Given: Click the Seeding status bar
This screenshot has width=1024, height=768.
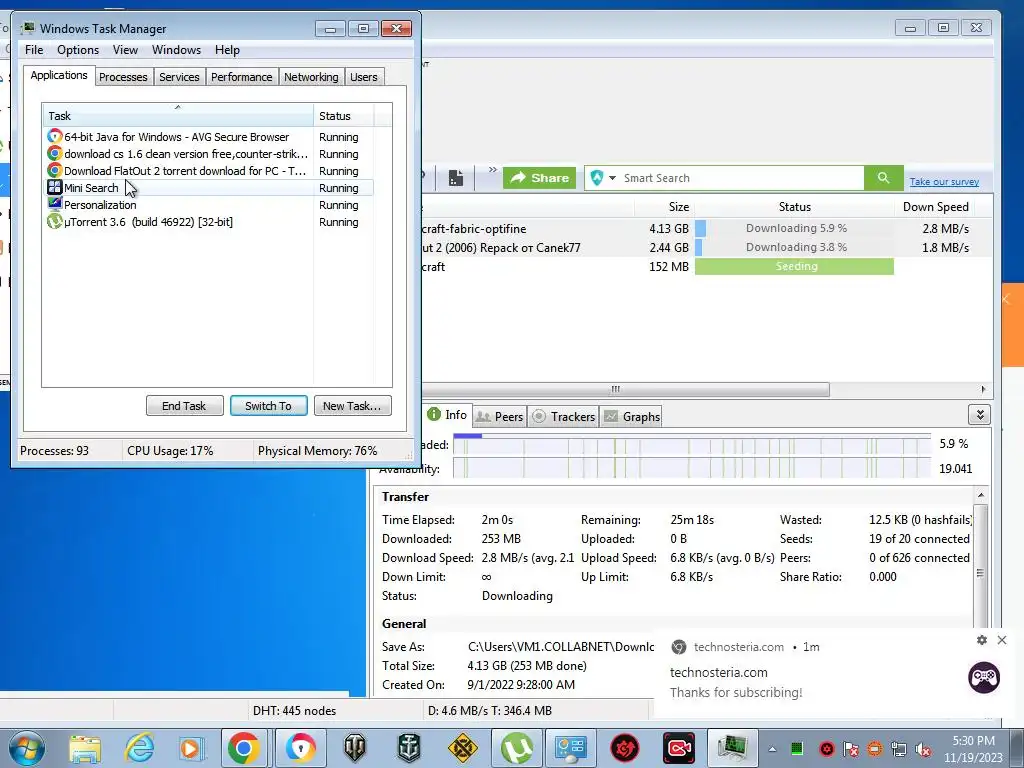Looking at the screenshot, I should tap(794, 266).
